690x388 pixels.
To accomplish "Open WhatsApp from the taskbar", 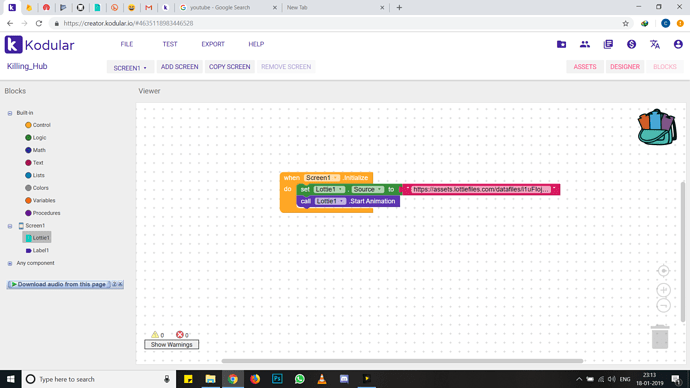I will (x=300, y=379).
